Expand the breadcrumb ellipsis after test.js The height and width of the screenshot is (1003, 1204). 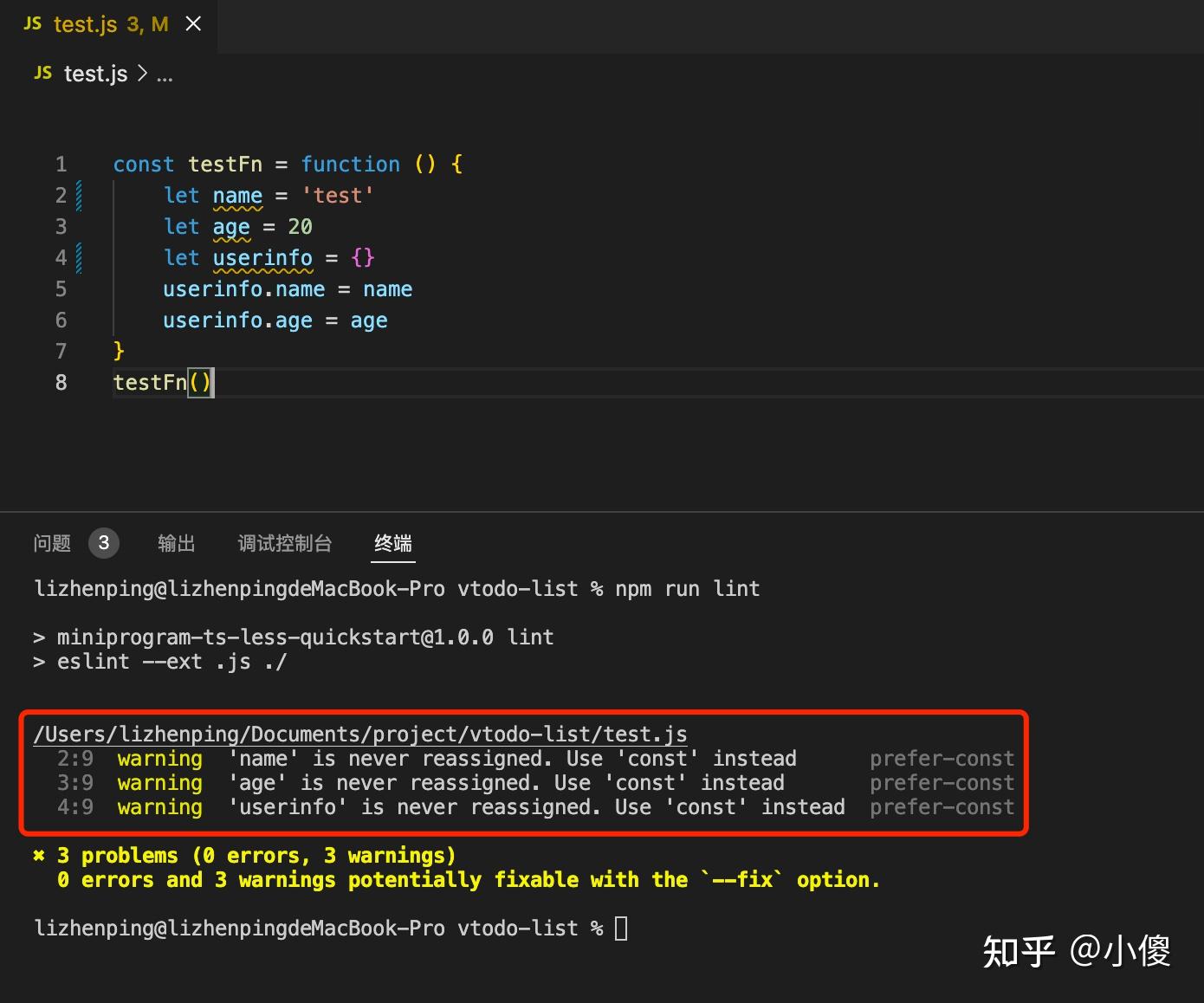point(165,74)
